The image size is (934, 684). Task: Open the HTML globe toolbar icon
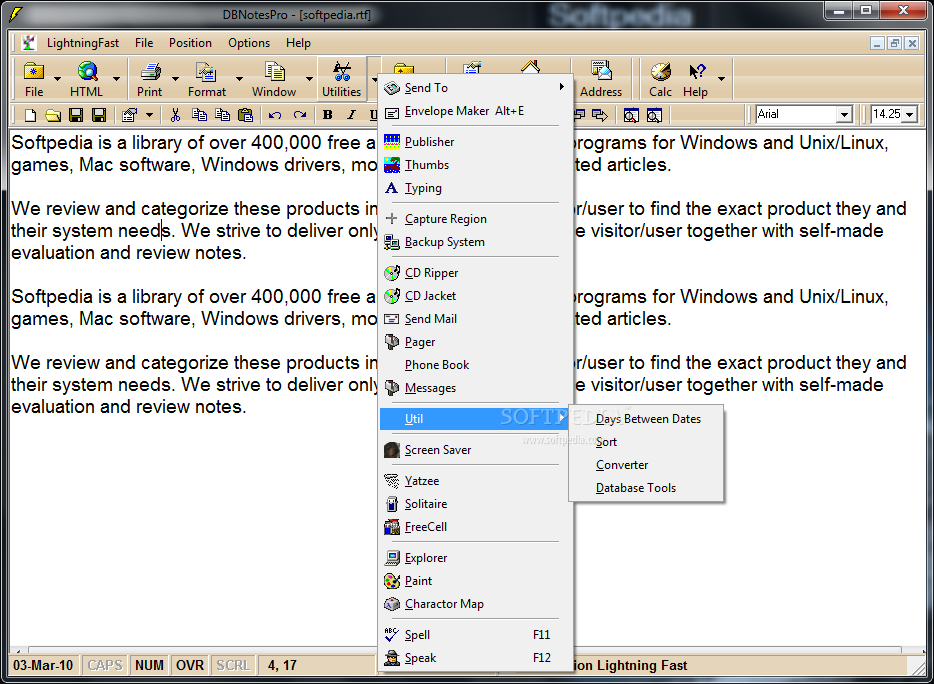(x=88, y=71)
